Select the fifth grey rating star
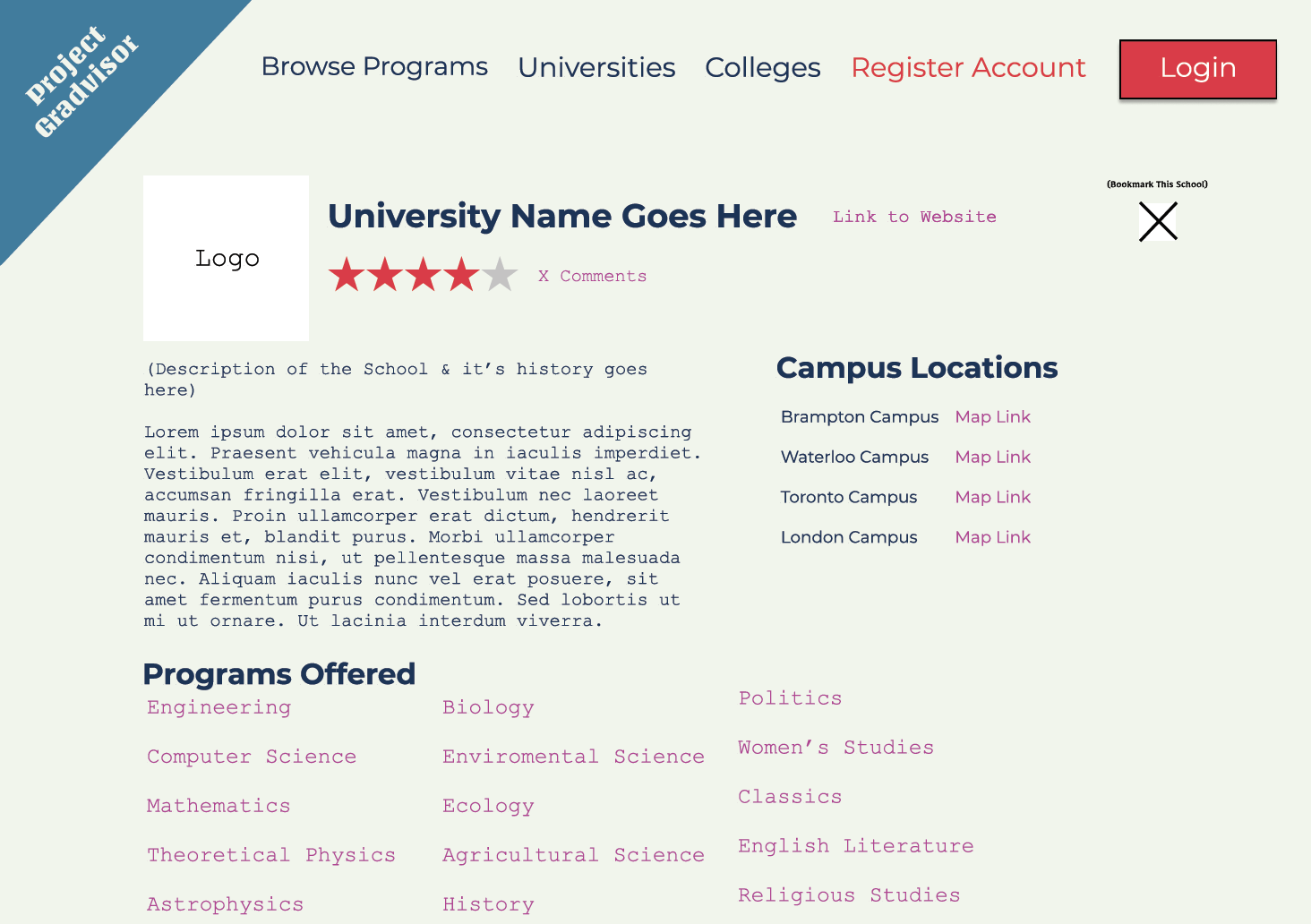This screenshot has width=1311, height=924. pyautogui.click(x=500, y=275)
